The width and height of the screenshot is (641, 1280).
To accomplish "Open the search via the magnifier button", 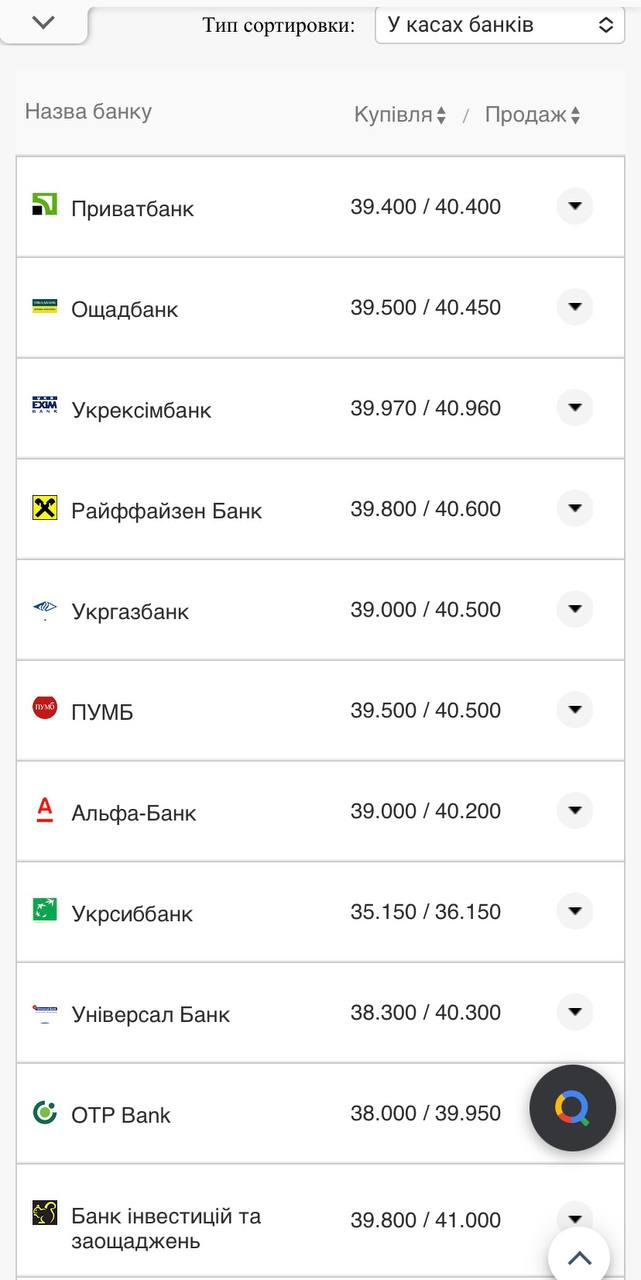I will [x=572, y=1108].
